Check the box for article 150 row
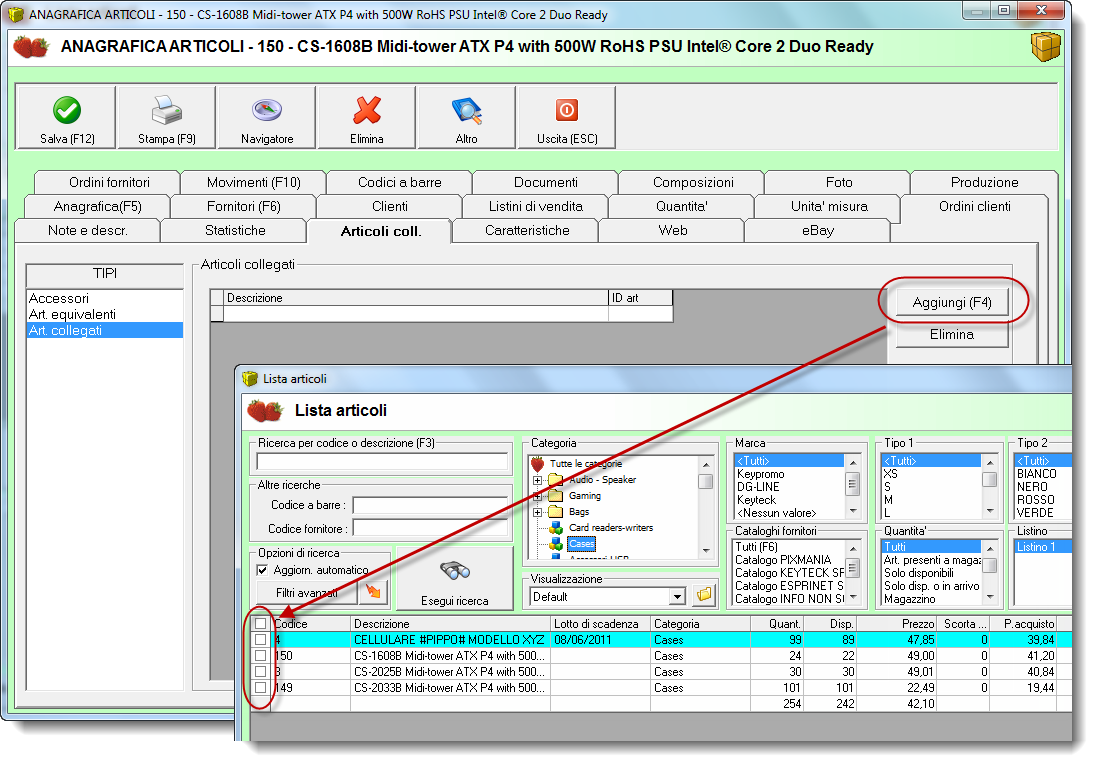 (x=261, y=655)
